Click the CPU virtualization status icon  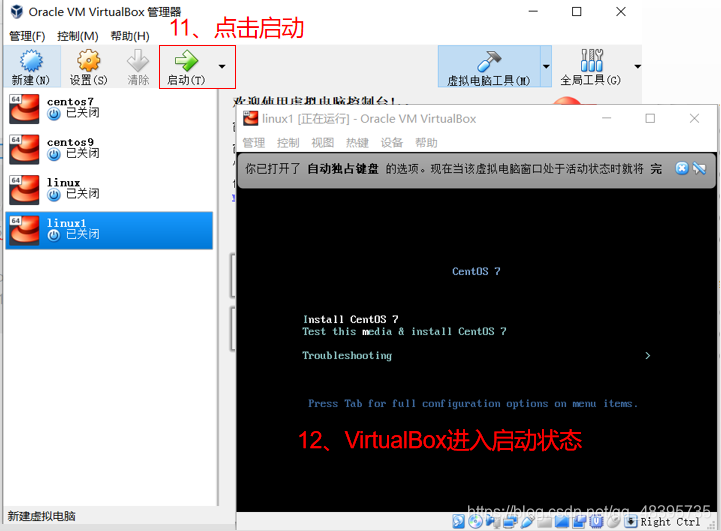(596, 521)
